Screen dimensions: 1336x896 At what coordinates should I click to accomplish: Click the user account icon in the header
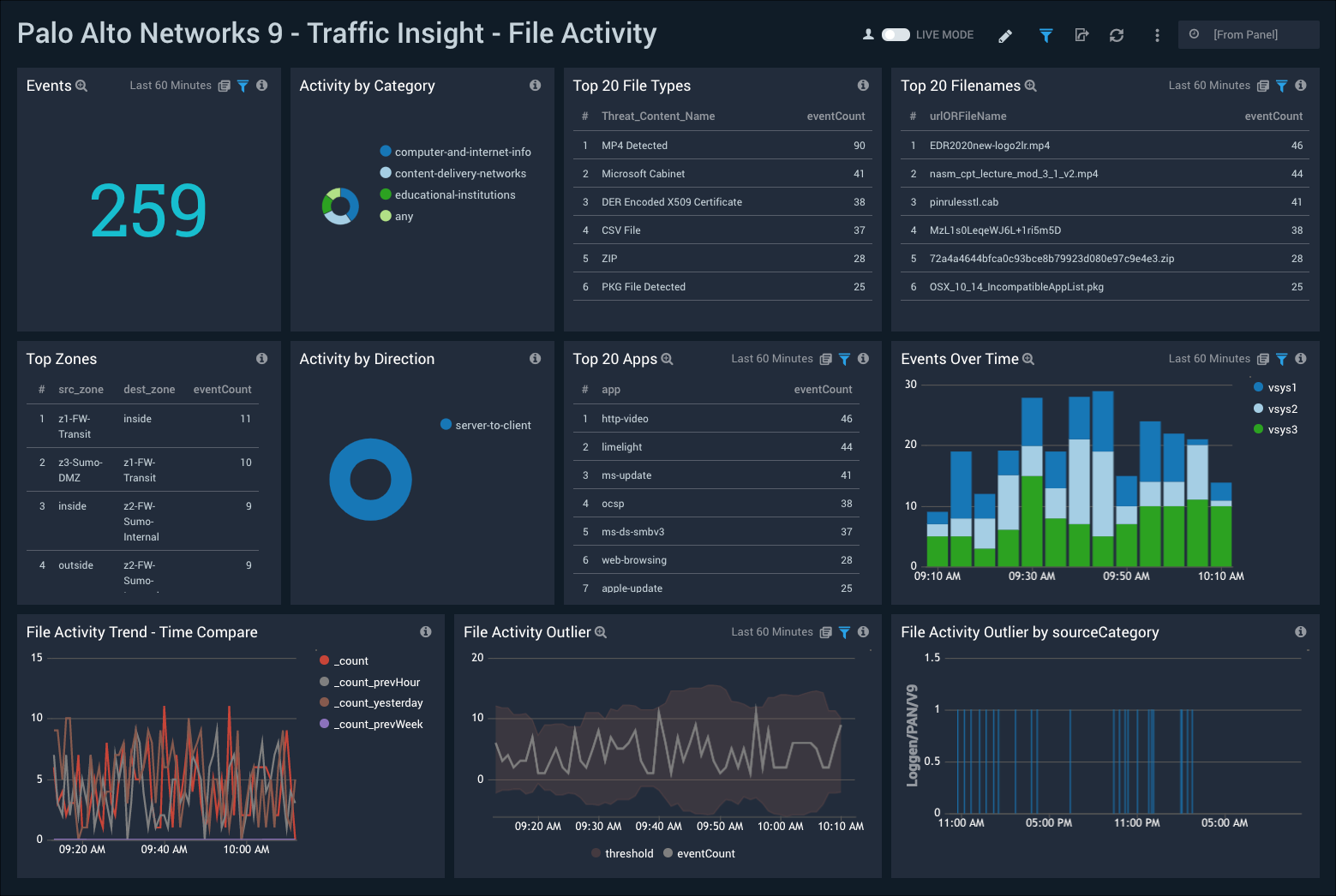[868, 34]
